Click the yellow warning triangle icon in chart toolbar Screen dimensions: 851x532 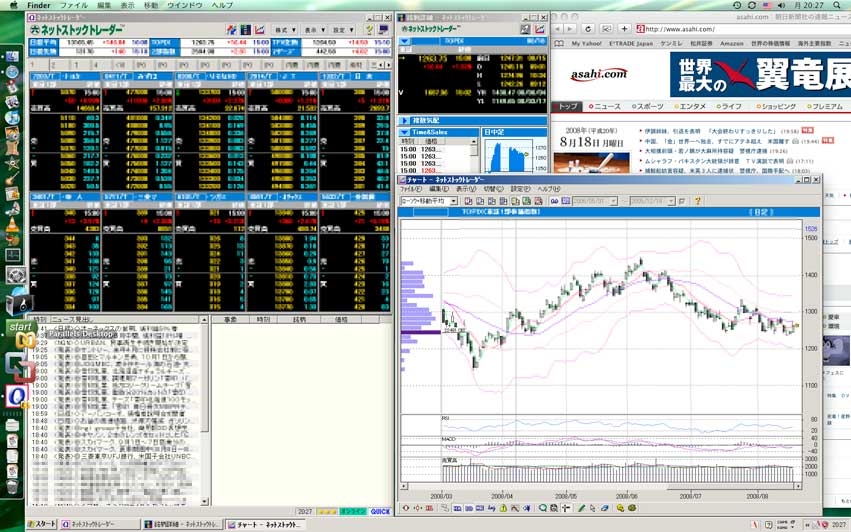[503, 509]
